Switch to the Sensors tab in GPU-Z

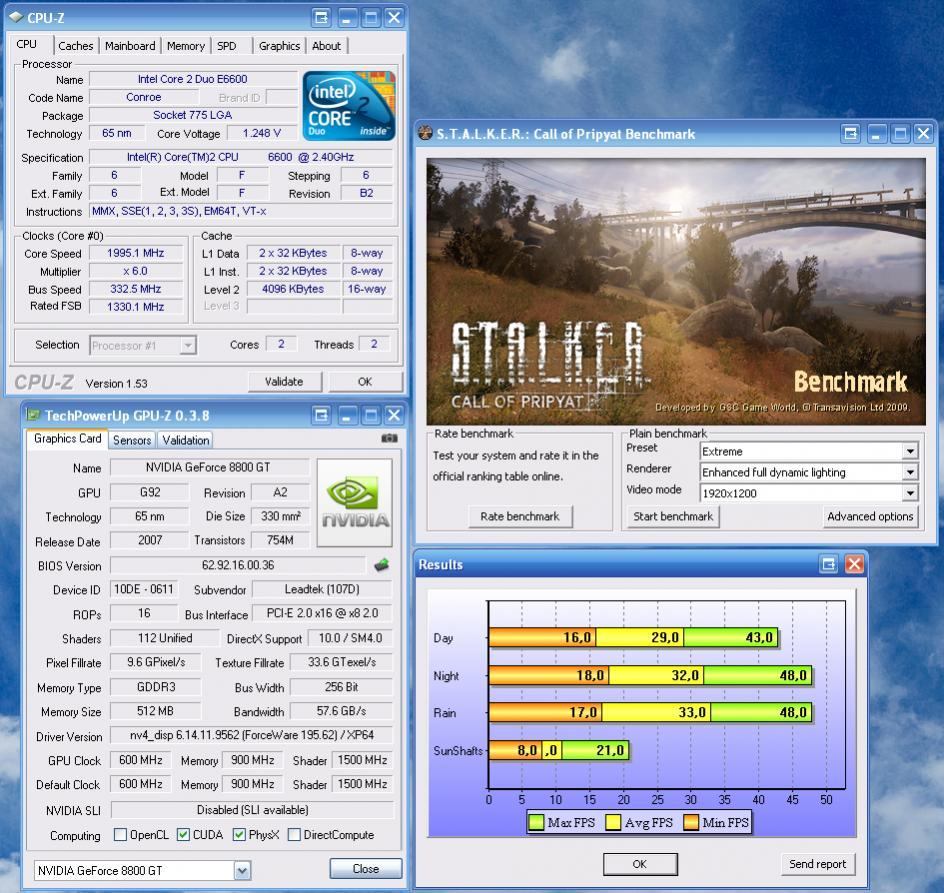click(132, 440)
